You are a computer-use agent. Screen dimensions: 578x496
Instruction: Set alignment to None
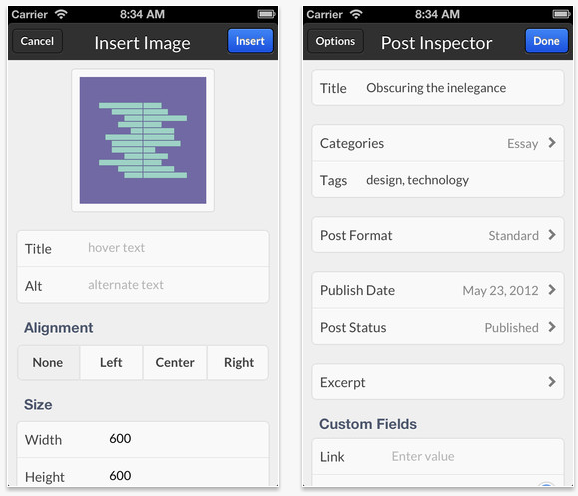pyautogui.click(x=48, y=363)
